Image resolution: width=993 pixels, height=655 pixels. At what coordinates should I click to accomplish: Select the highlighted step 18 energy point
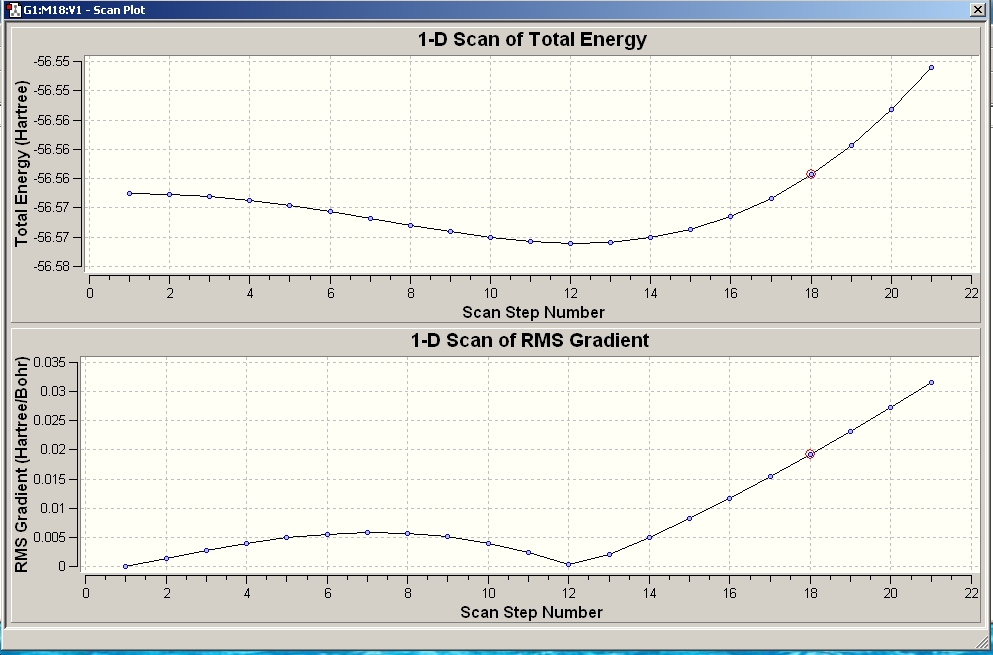(x=811, y=174)
